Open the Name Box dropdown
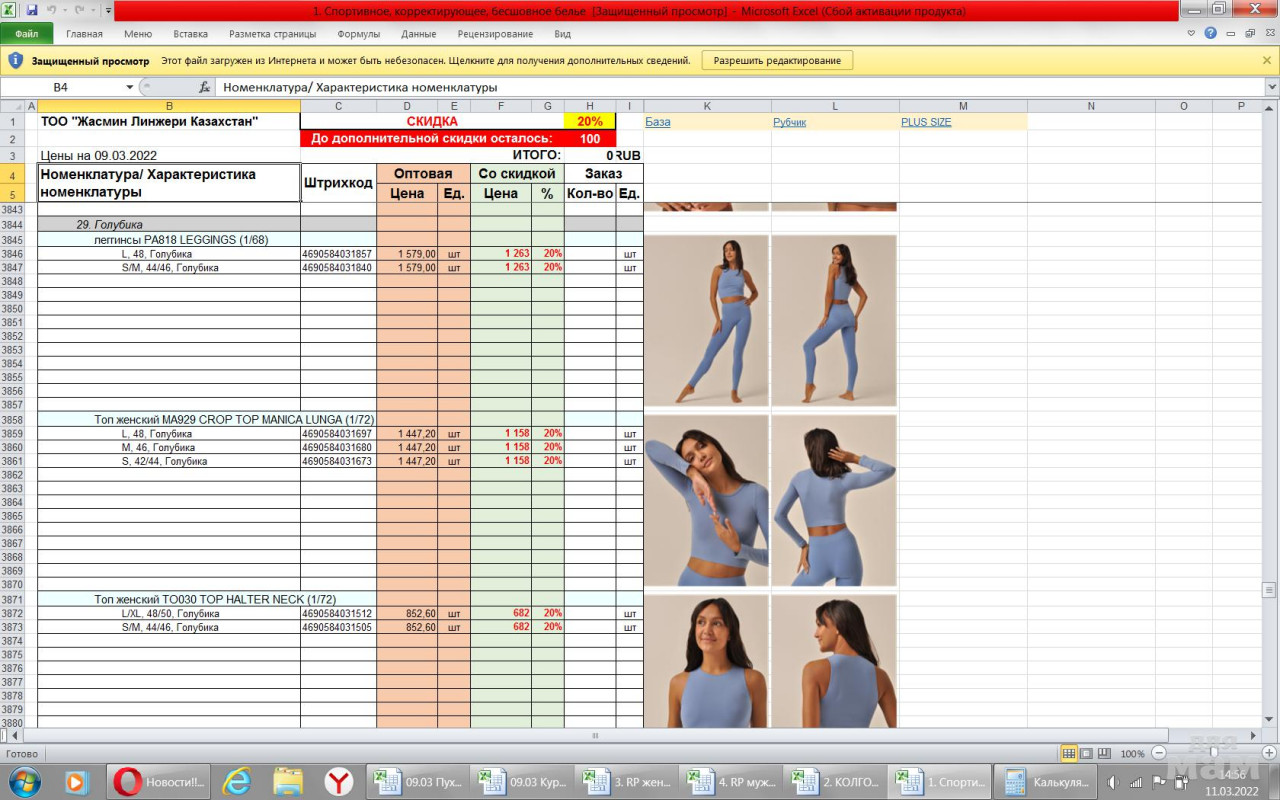 (129, 87)
